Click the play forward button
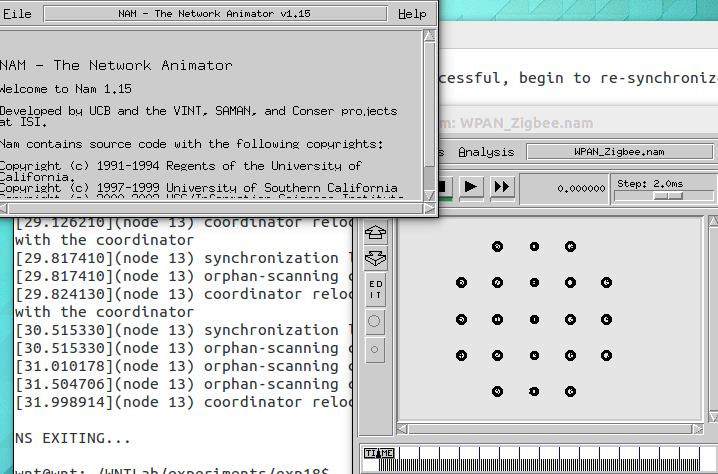Screen dimensions: 718x474 pyautogui.click(x=471, y=187)
